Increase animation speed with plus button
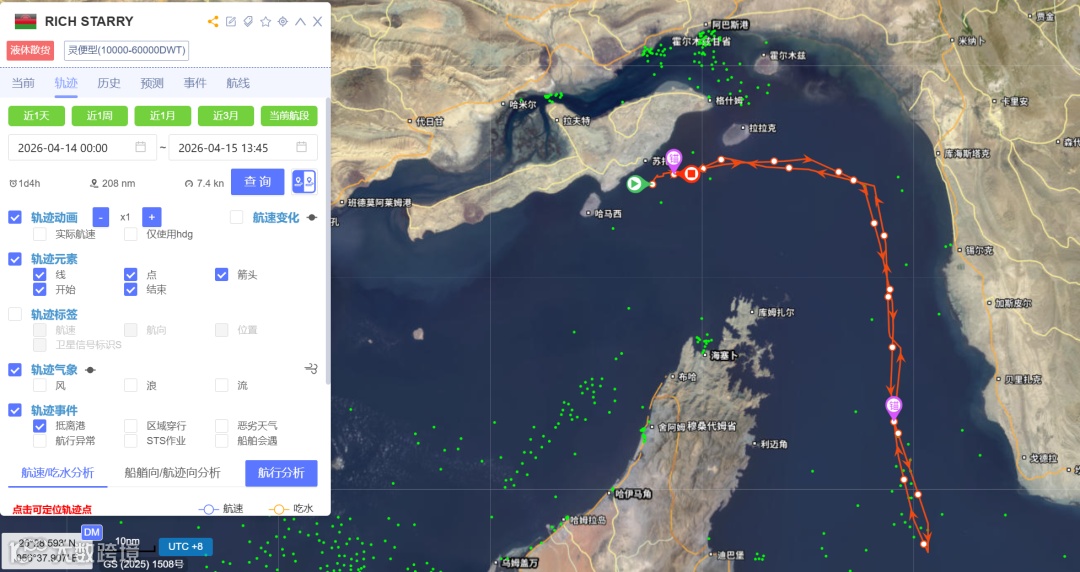This screenshot has width=1080, height=572. 152,217
